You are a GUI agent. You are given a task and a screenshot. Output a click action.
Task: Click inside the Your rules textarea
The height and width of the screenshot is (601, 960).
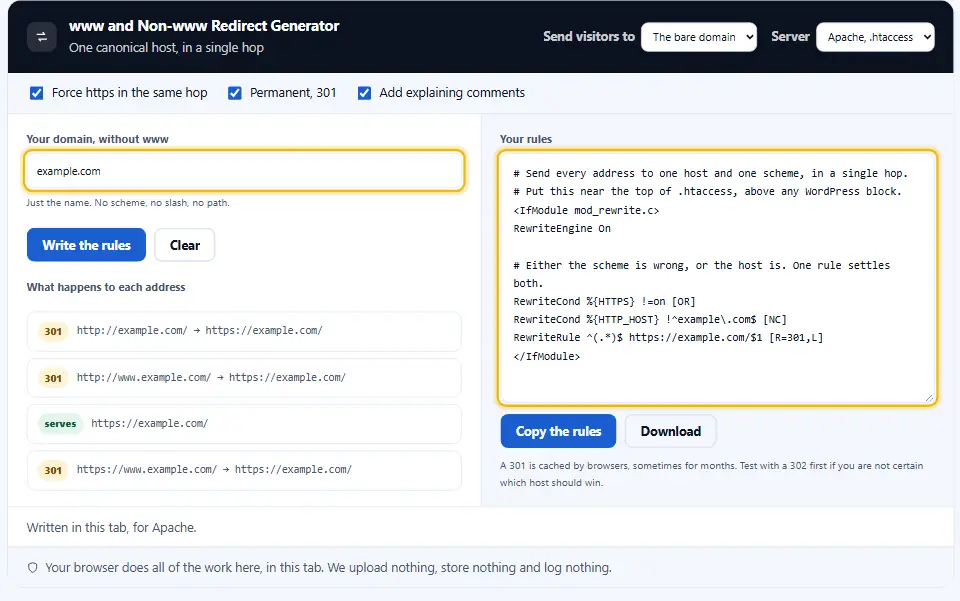tap(717, 278)
